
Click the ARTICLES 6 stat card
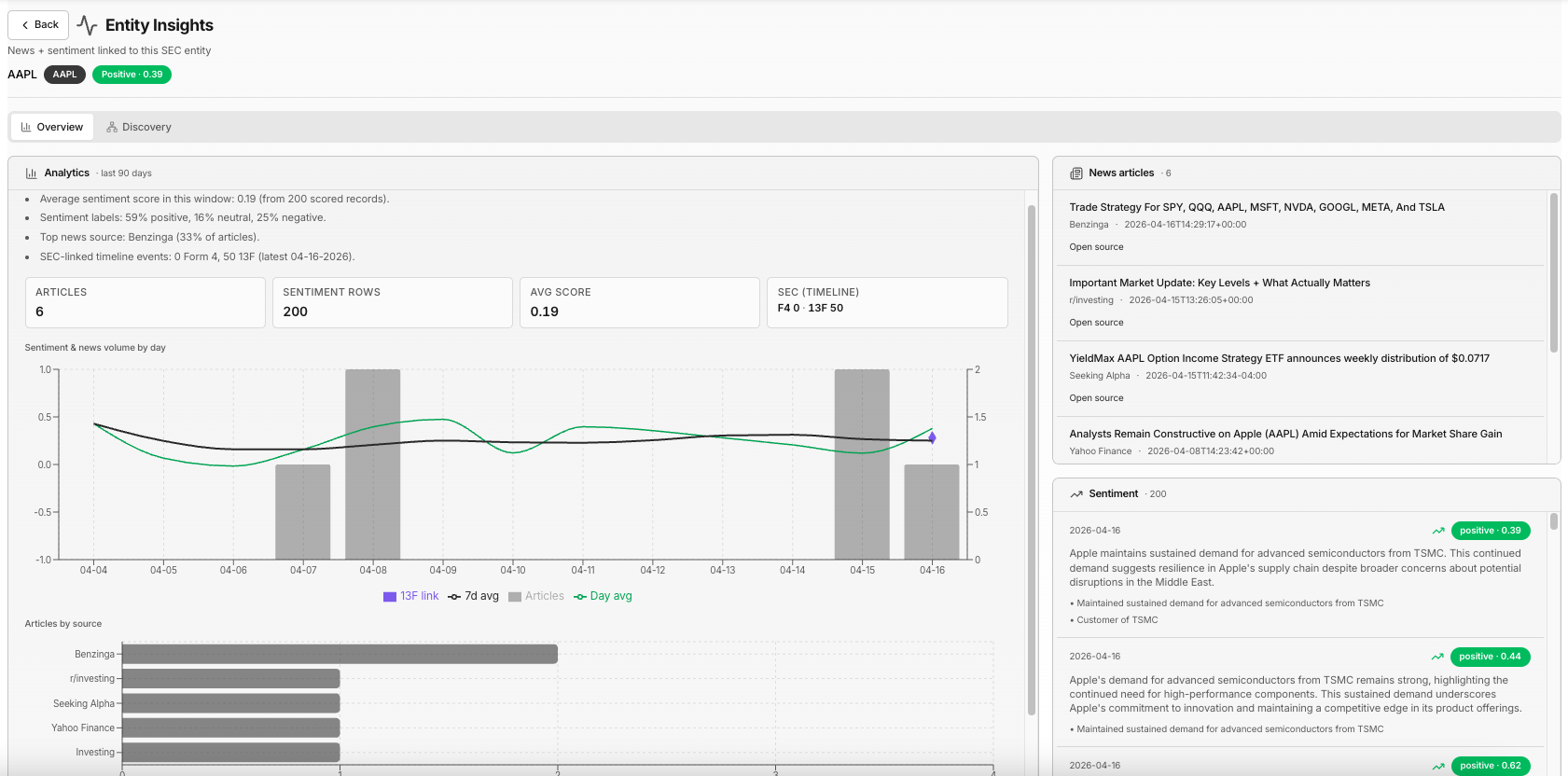(x=146, y=302)
